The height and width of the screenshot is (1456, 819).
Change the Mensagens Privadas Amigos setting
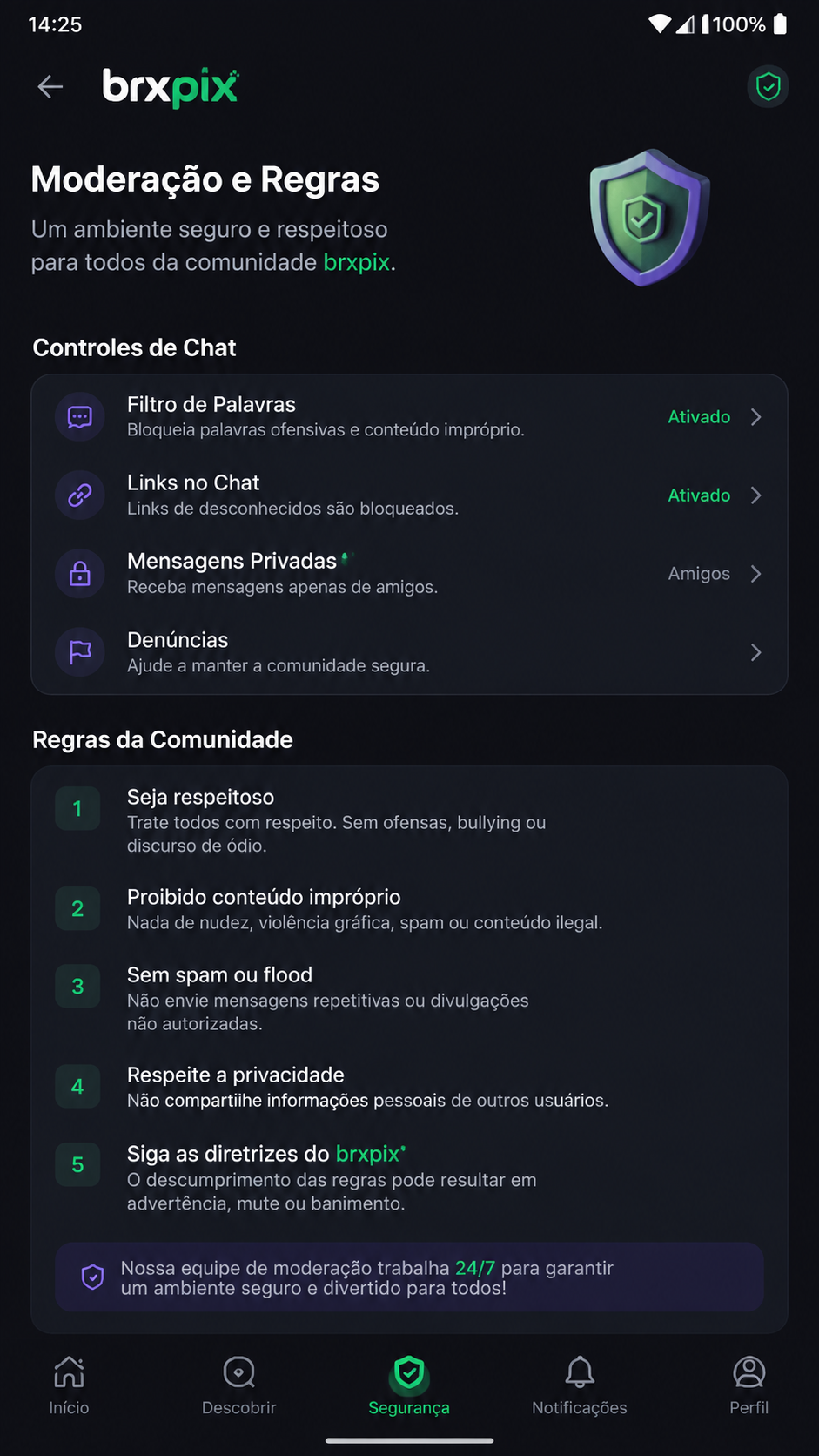[699, 574]
